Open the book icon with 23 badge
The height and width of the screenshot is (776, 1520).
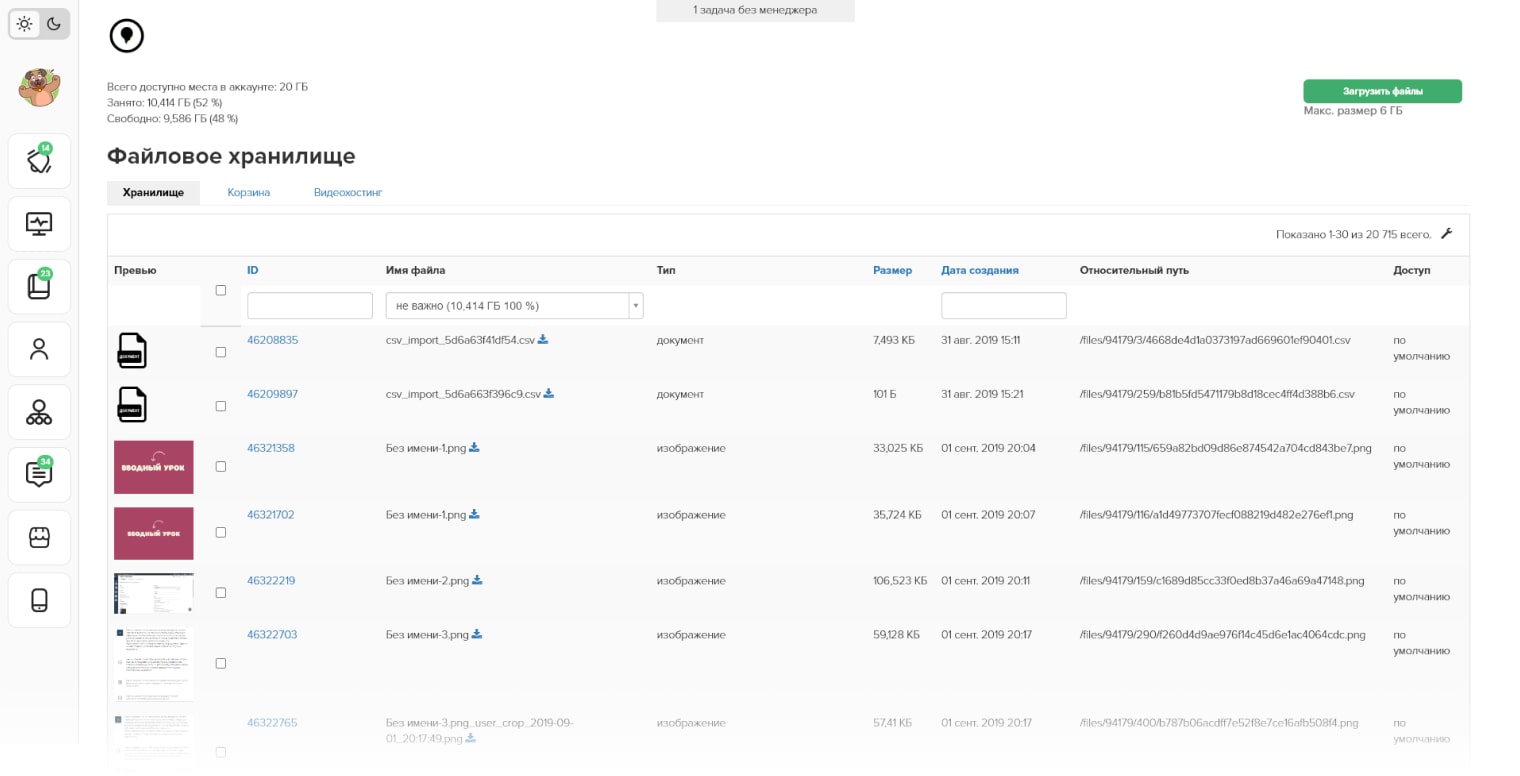click(x=39, y=286)
